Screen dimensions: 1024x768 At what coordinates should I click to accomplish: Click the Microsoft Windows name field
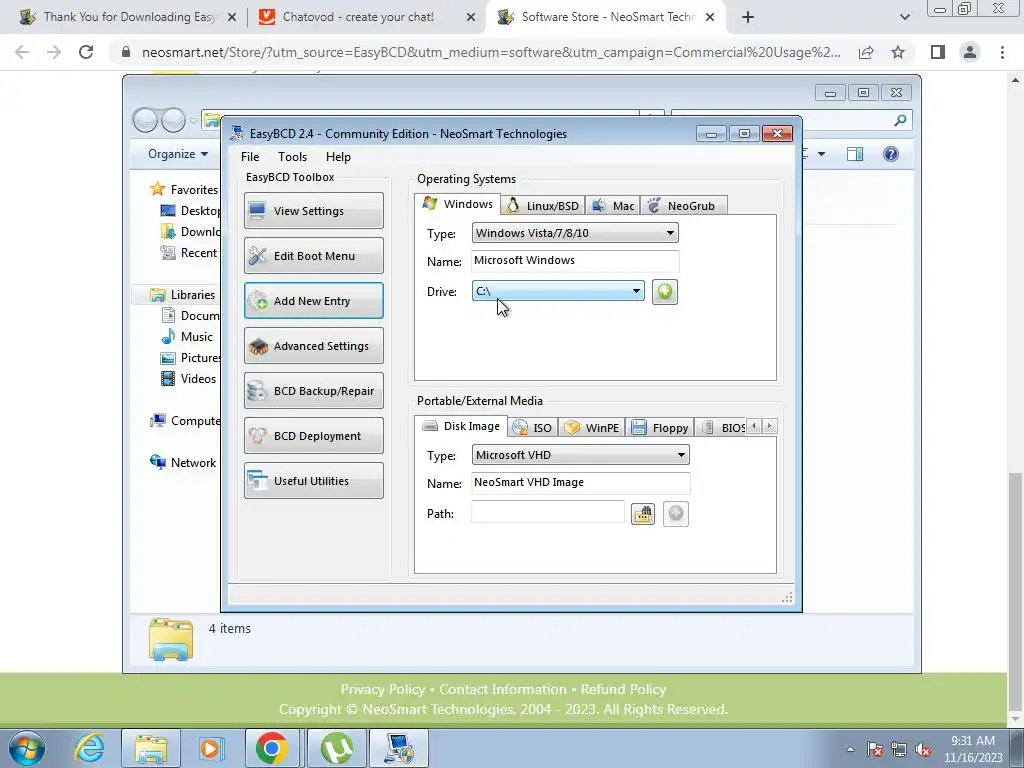click(575, 261)
